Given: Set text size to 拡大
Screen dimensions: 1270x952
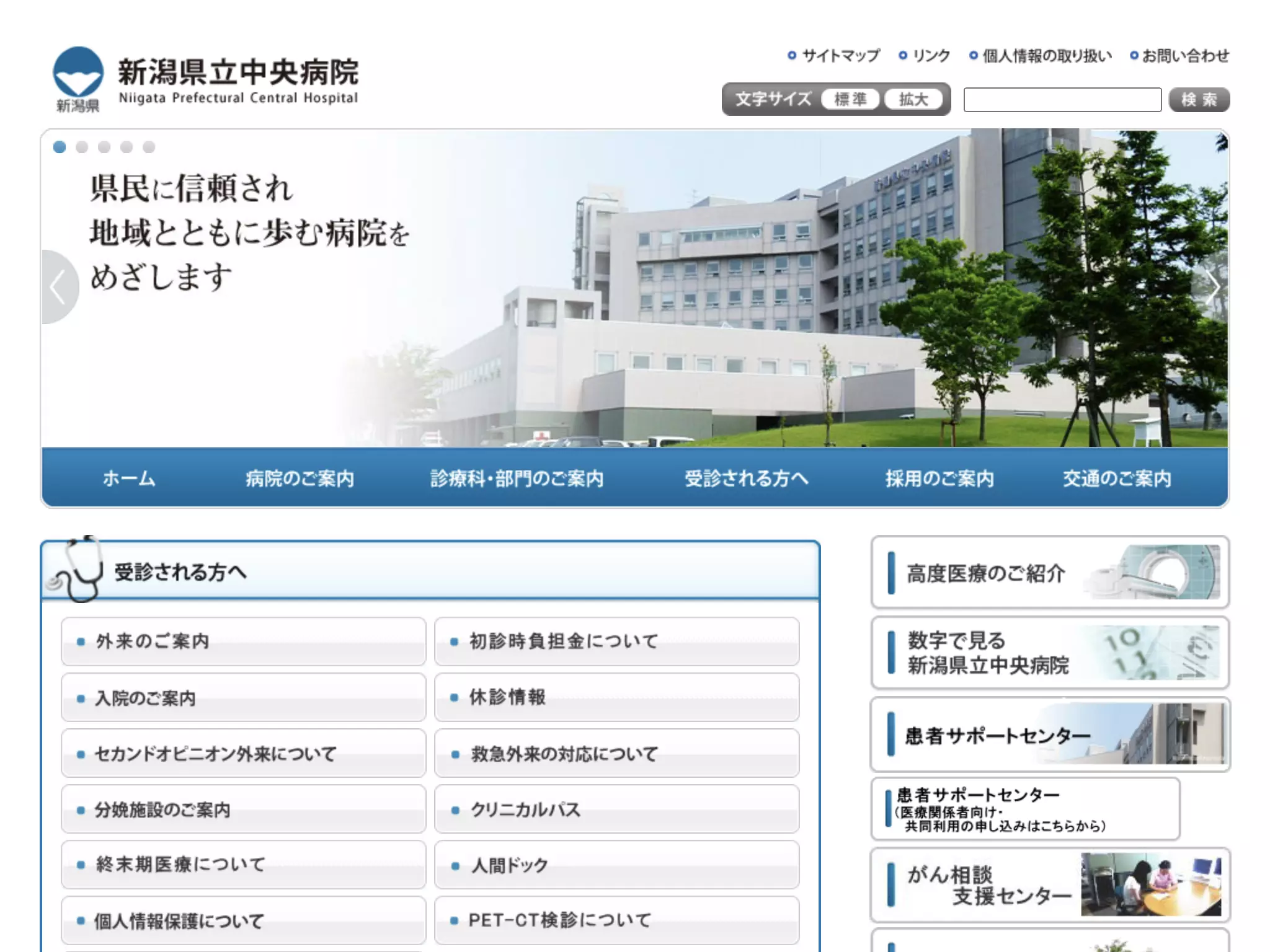Looking at the screenshot, I should point(913,99).
